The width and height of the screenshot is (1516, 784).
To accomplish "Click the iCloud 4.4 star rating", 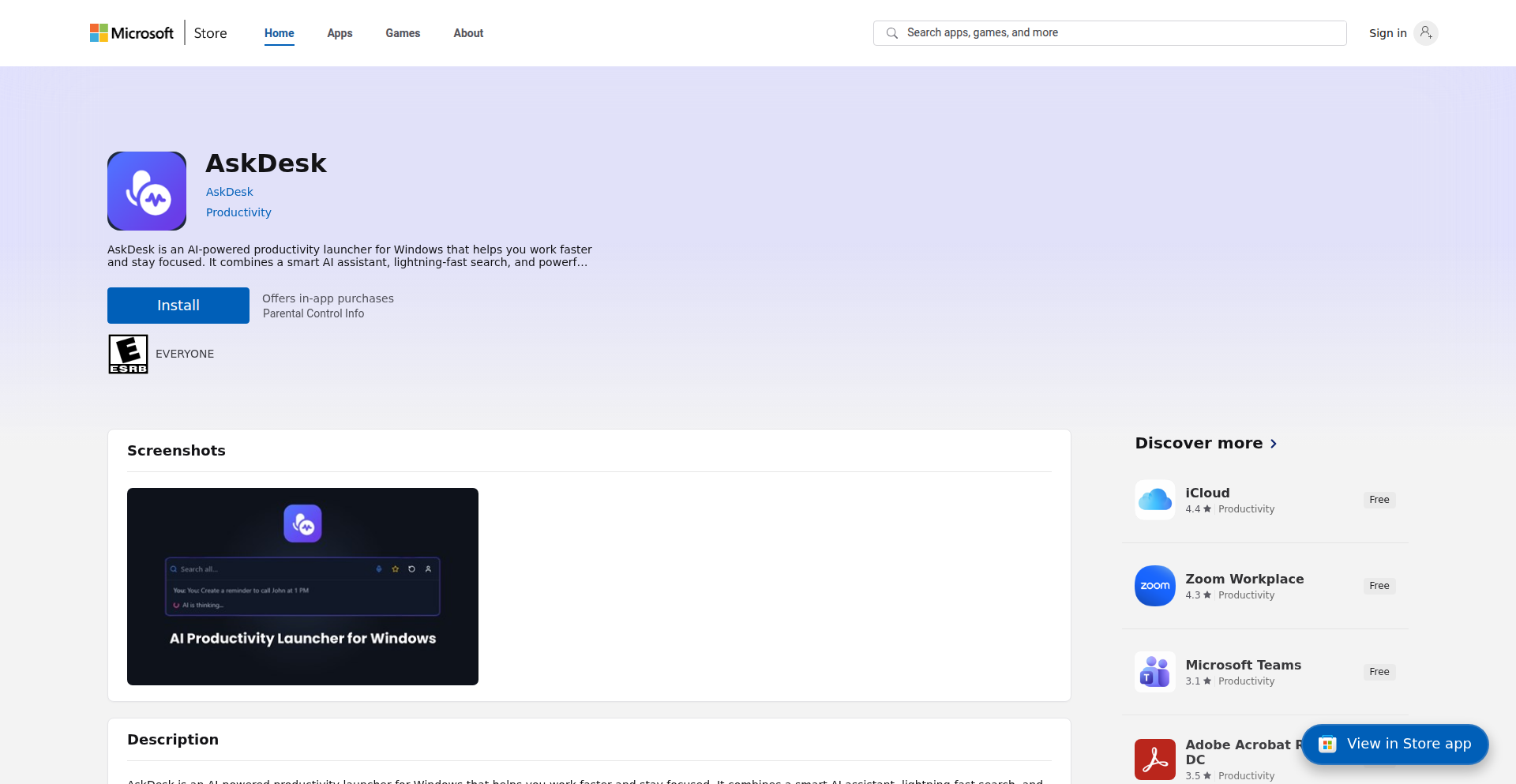I will (x=1198, y=509).
